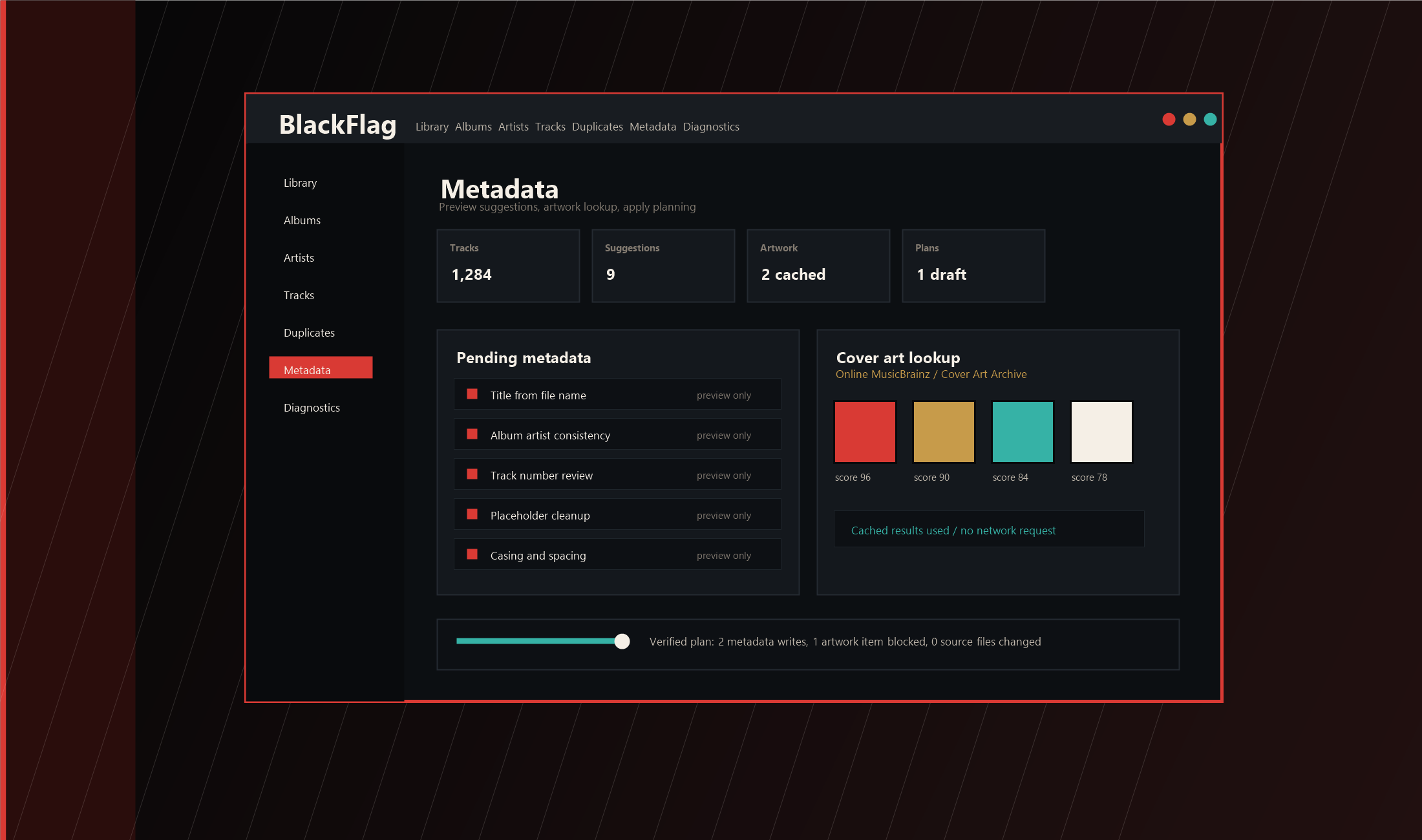Click 'Title from file name' label
Screen dimensions: 1422x840
coord(538,395)
